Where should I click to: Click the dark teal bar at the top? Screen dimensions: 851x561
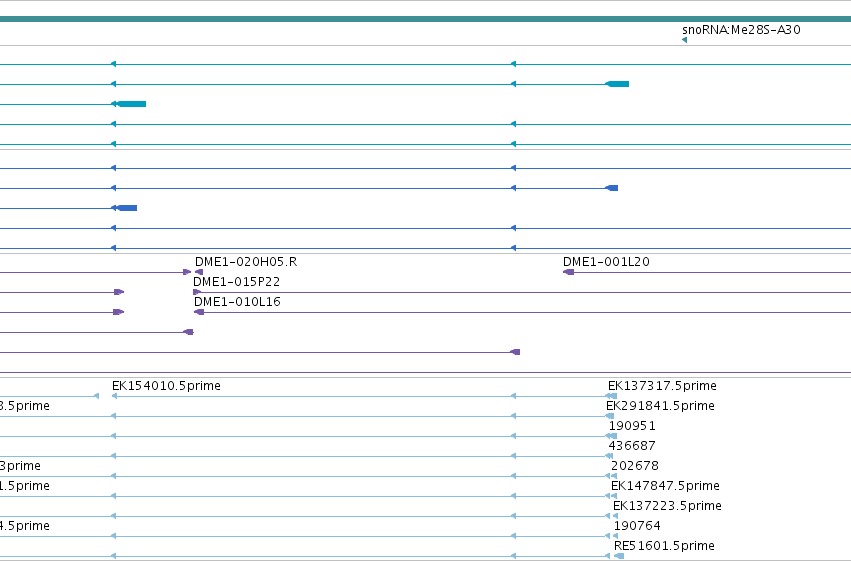pyautogui.click(x=426, y=19)
